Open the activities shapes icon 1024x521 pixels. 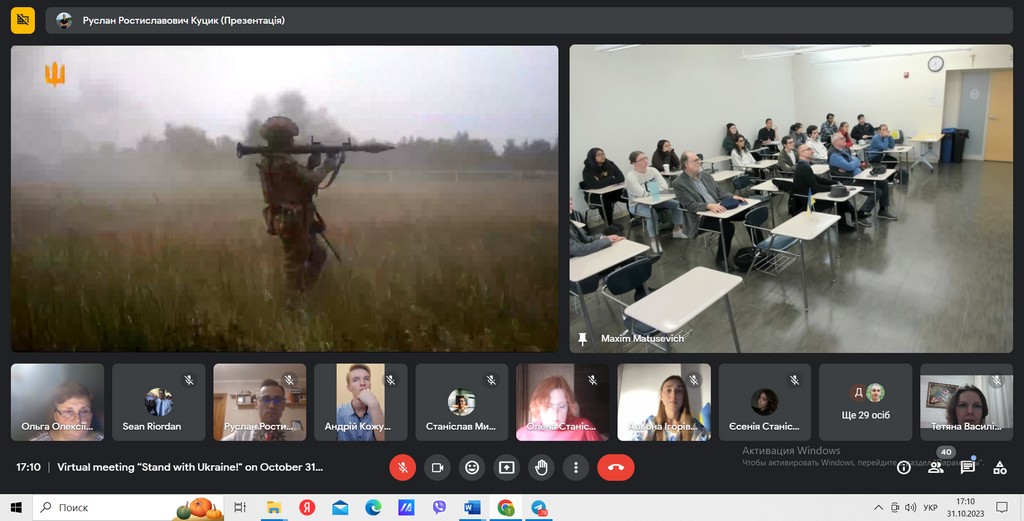(x=1000, y=467)
